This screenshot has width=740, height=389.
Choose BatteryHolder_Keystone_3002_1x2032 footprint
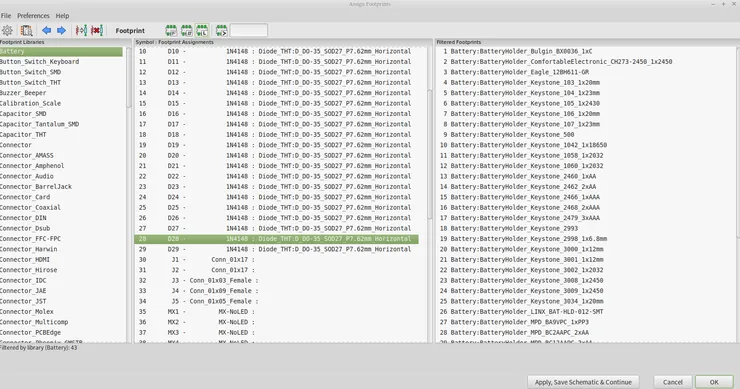click(585, 270)
